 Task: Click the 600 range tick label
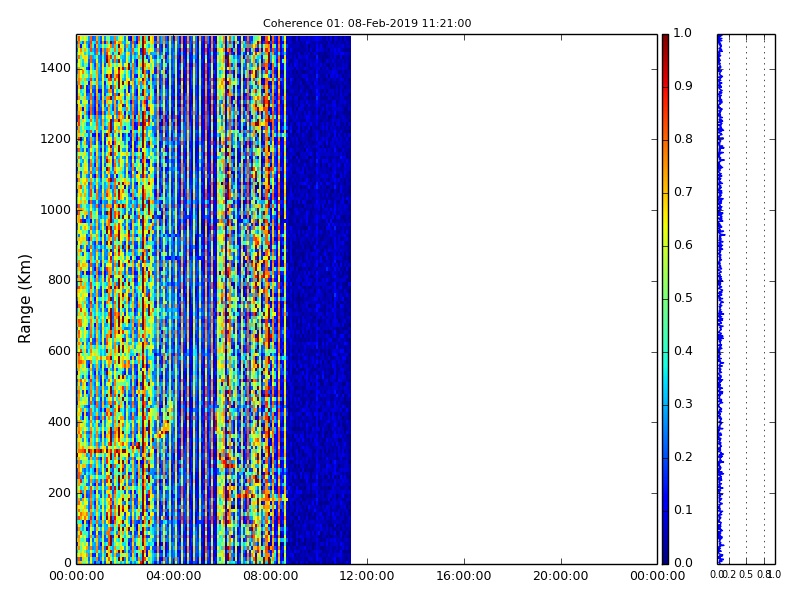click(59, 351)
